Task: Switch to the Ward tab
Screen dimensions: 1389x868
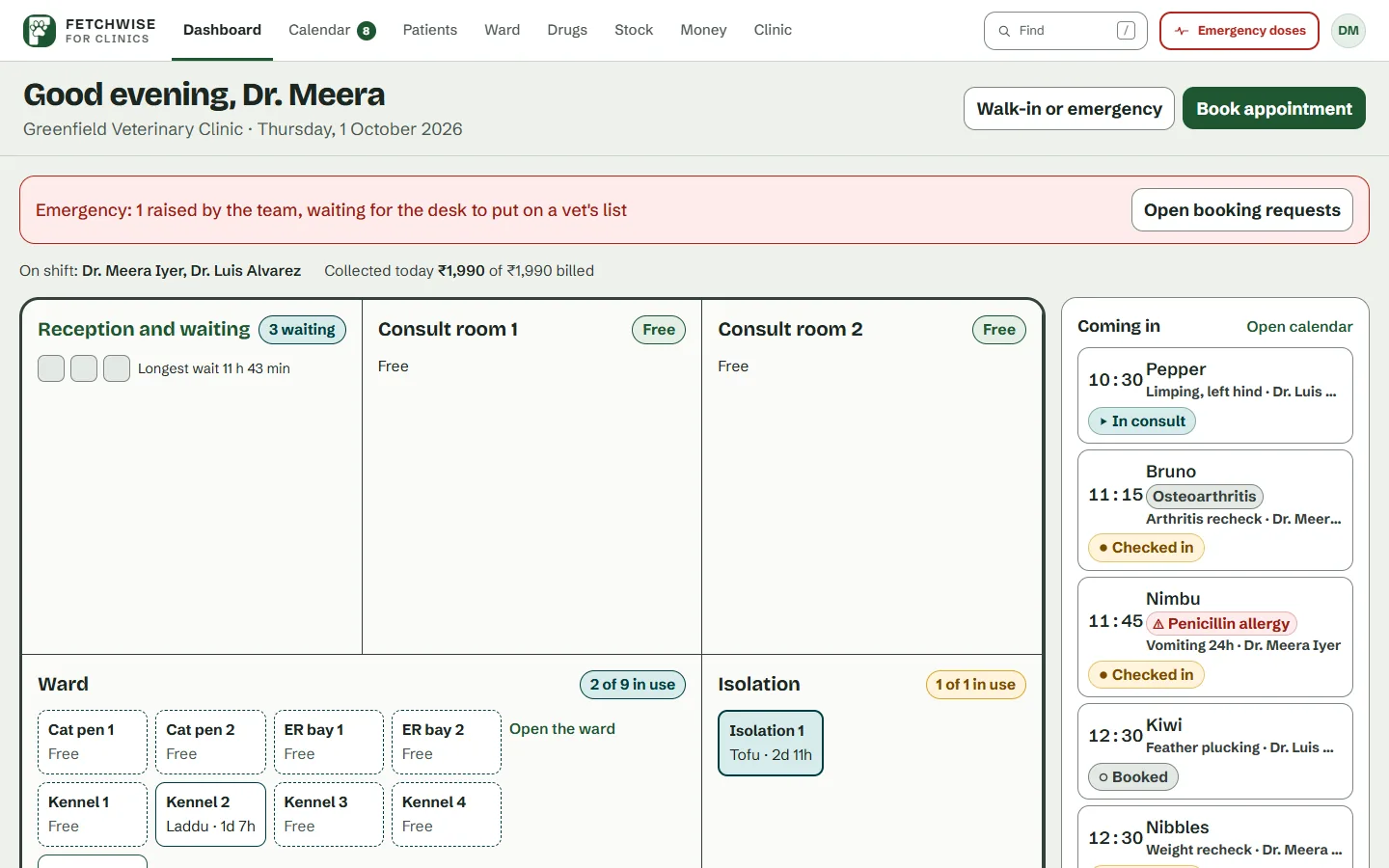Action: [502, 30]
